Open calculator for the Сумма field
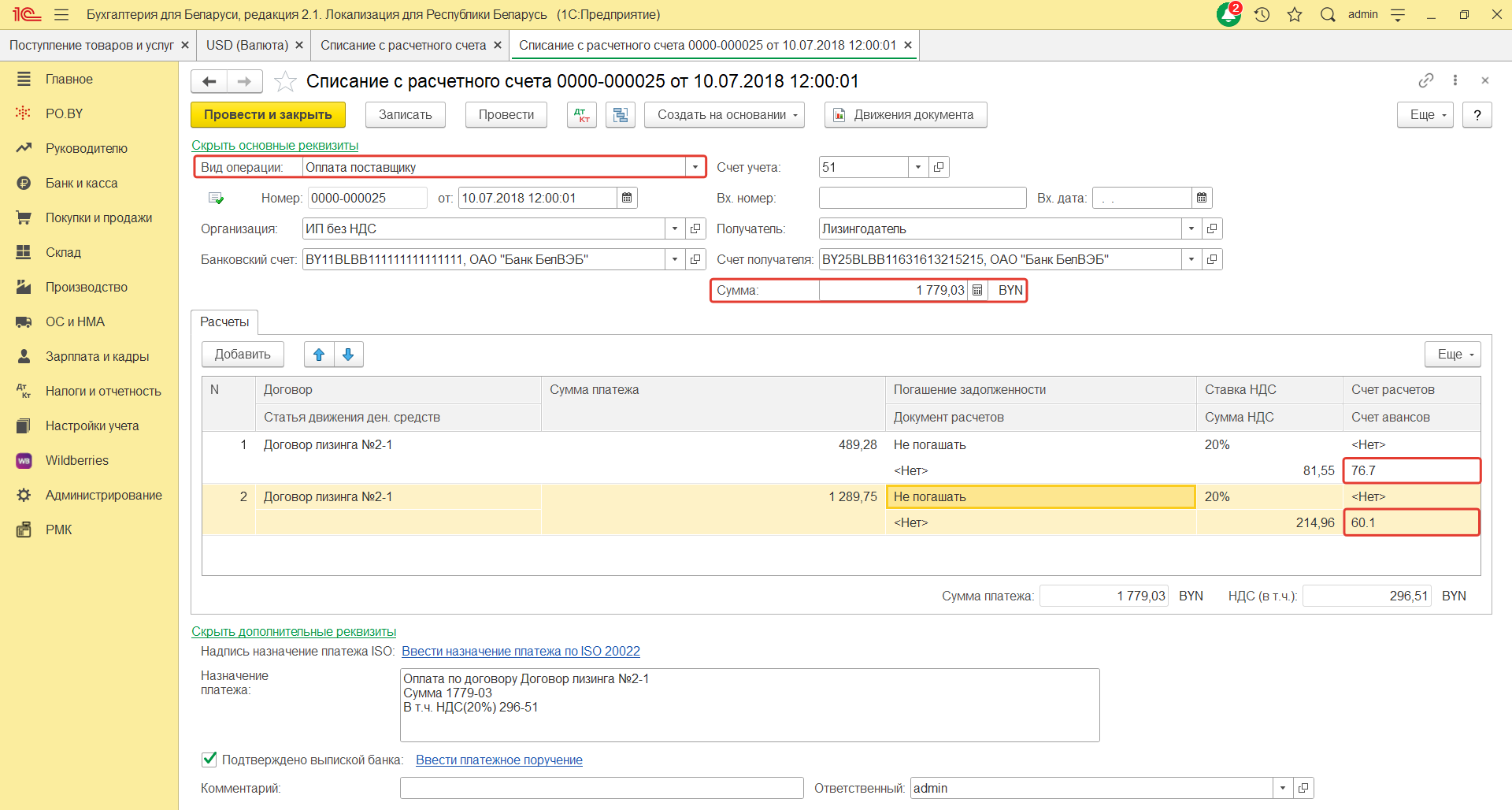Viewport: 1512px width, 810px height. (x=977, y=290)
